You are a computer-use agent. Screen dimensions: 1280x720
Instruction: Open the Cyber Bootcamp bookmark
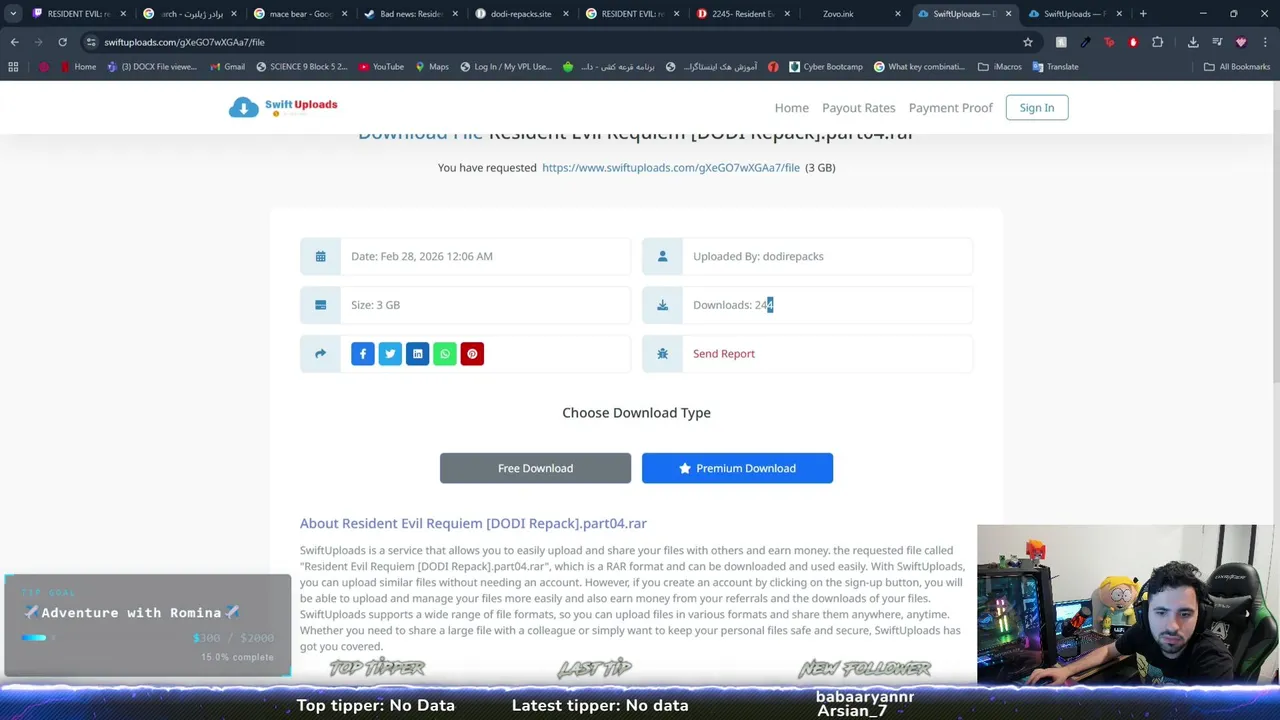click(x=825, y=67)
